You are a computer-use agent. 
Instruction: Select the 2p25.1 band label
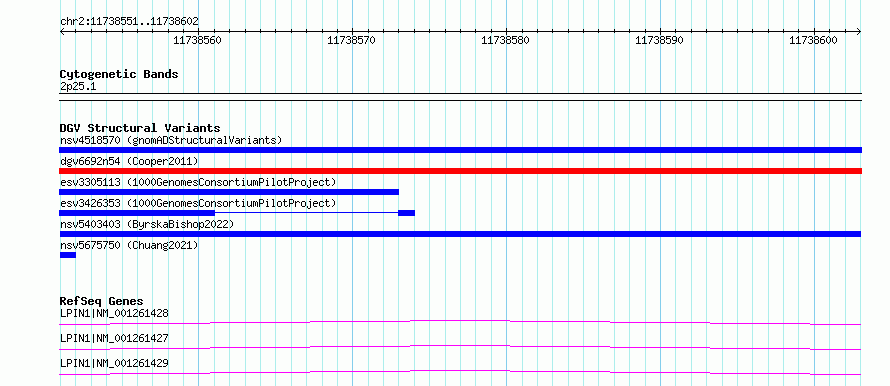pyautogui.click(x=78, y=86)
